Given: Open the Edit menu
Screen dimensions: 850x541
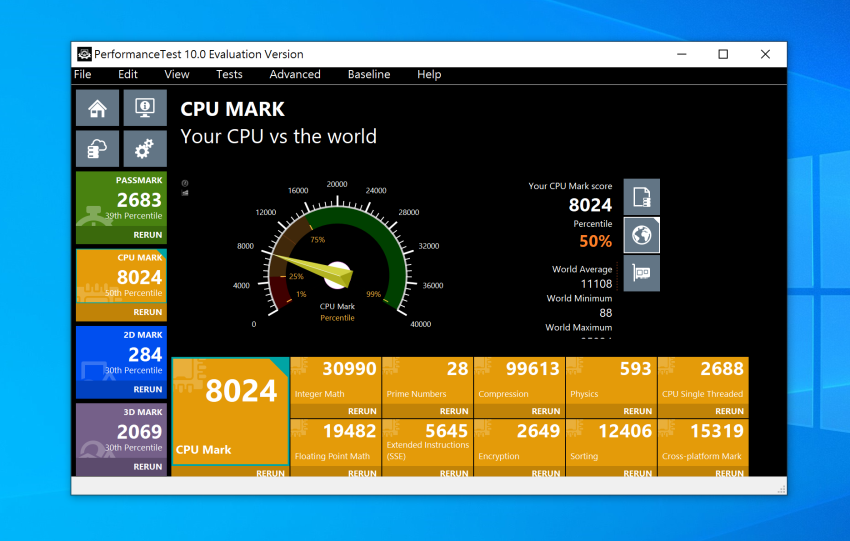Looking at the screenshot, I should click(x=128, y=74).
